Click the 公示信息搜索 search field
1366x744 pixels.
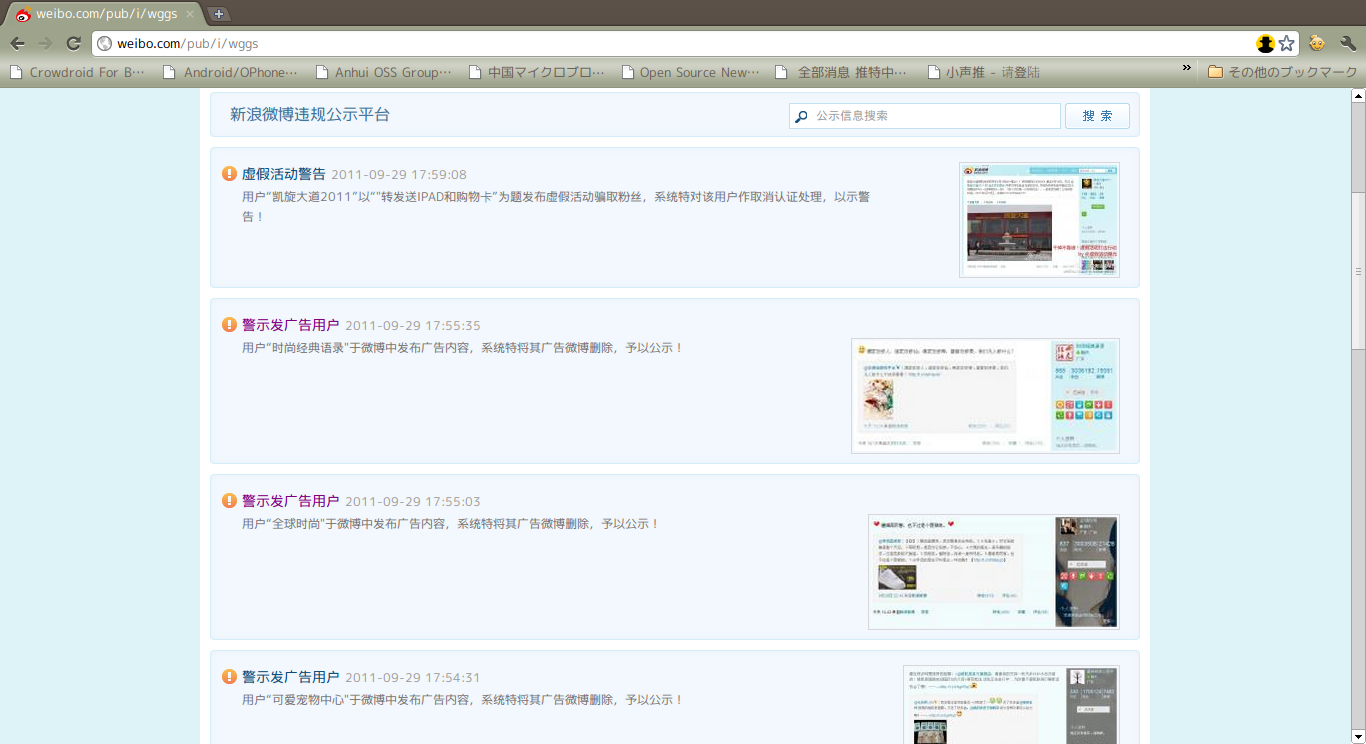tap(924, 116)
